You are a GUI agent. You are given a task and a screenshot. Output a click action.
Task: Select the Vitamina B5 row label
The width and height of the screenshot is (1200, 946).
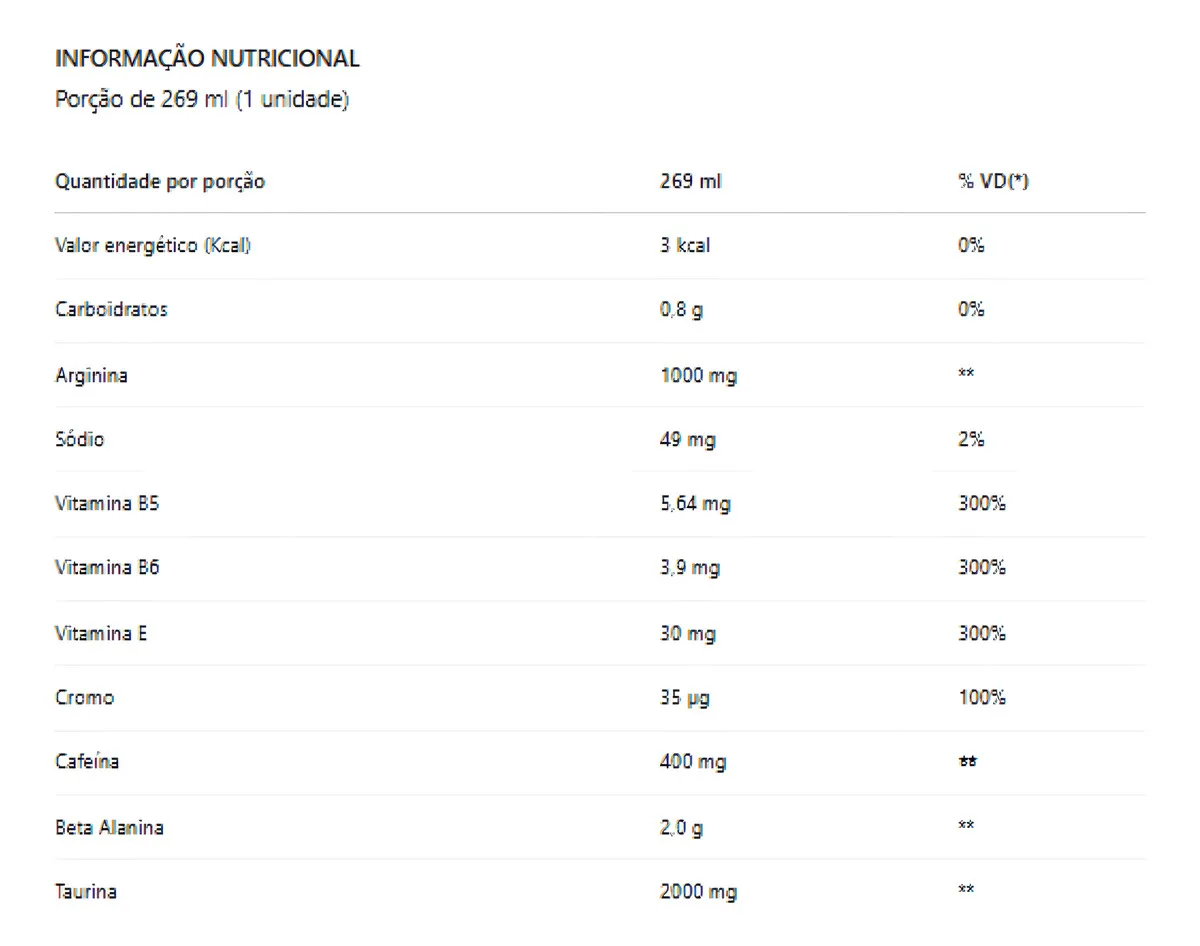click(x=107, y=503)
